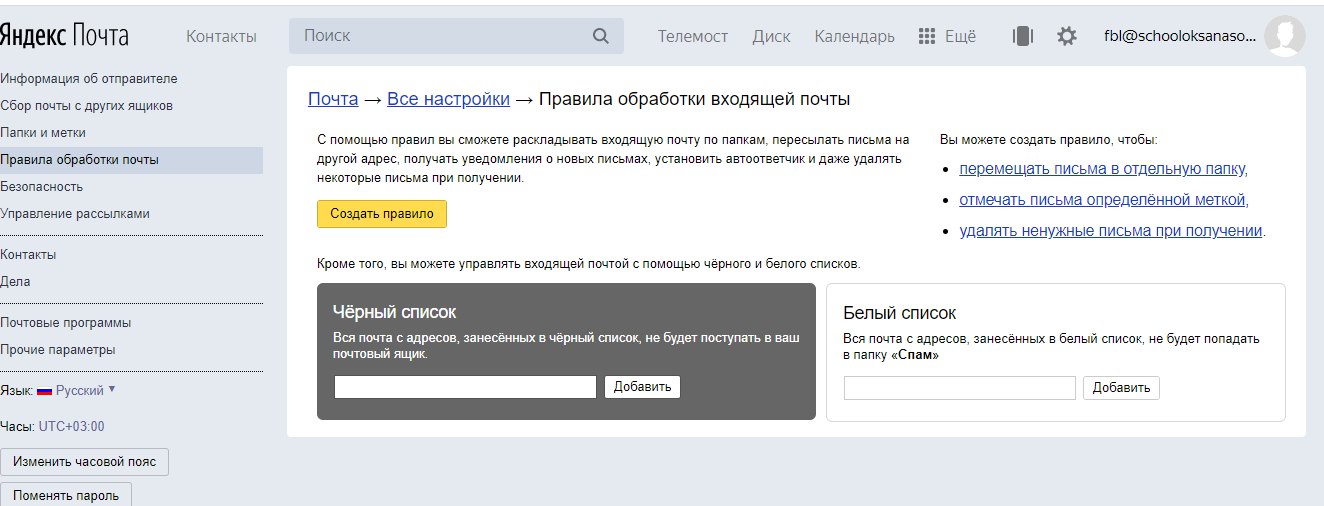Viewport: 1324px width, 506px height.
Task: Click Добавить in the Белый список
Action: 1121,388
